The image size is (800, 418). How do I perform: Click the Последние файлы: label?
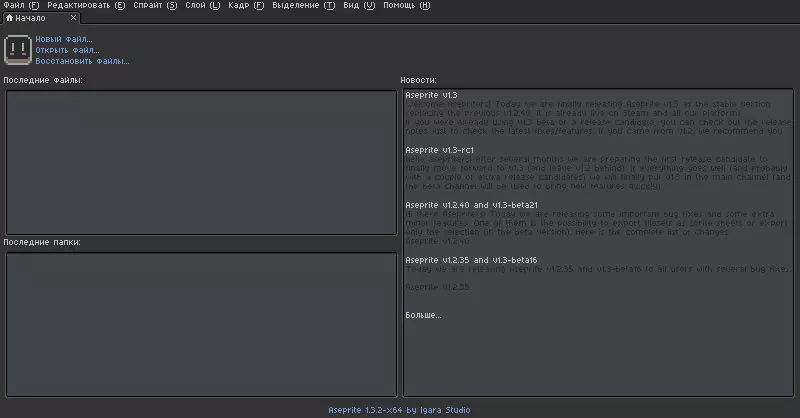[43, 80]
